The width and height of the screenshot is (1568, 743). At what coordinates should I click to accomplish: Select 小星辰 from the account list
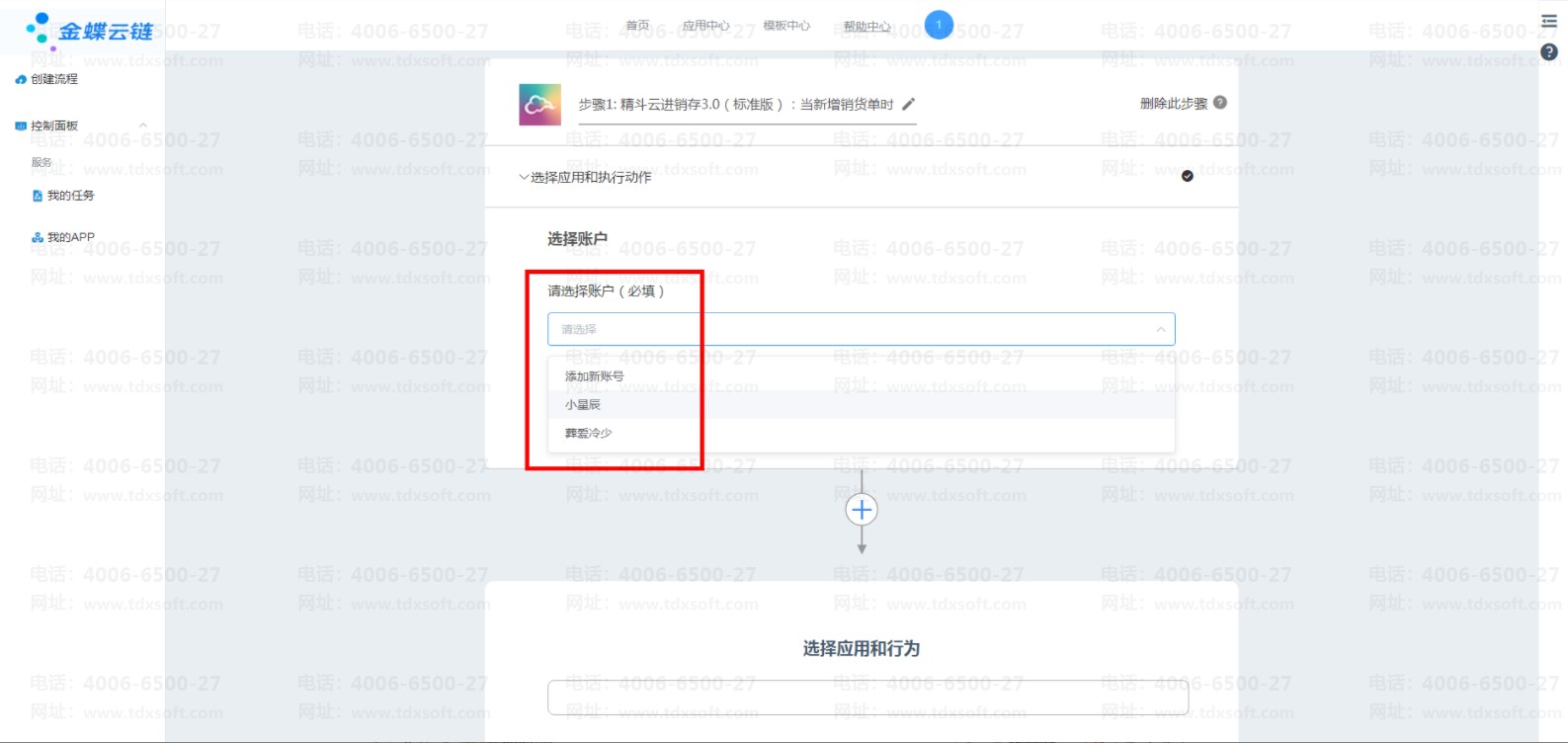tap(583, 405)
